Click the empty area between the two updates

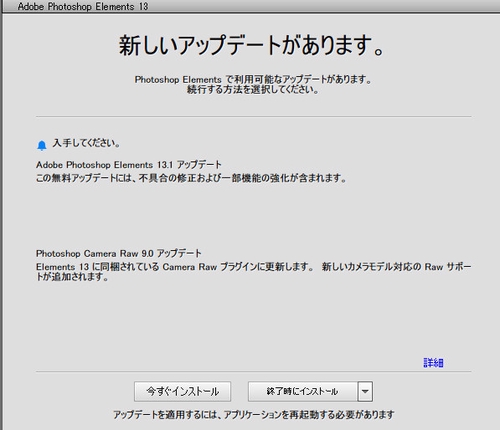point(254,216)
